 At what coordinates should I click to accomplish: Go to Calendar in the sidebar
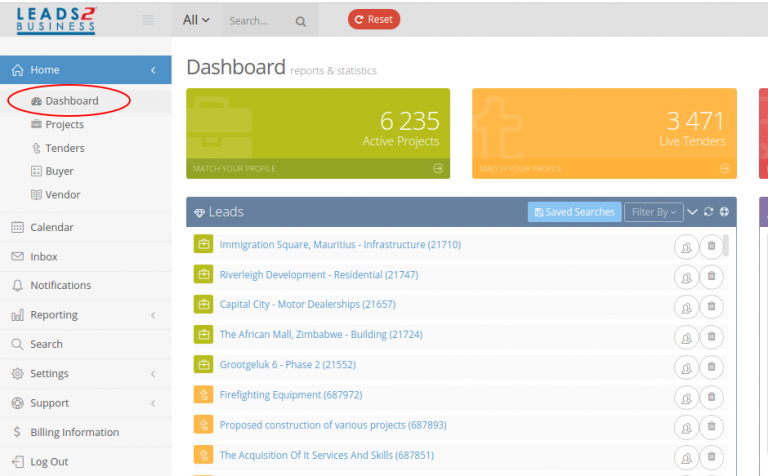(51, 227)
